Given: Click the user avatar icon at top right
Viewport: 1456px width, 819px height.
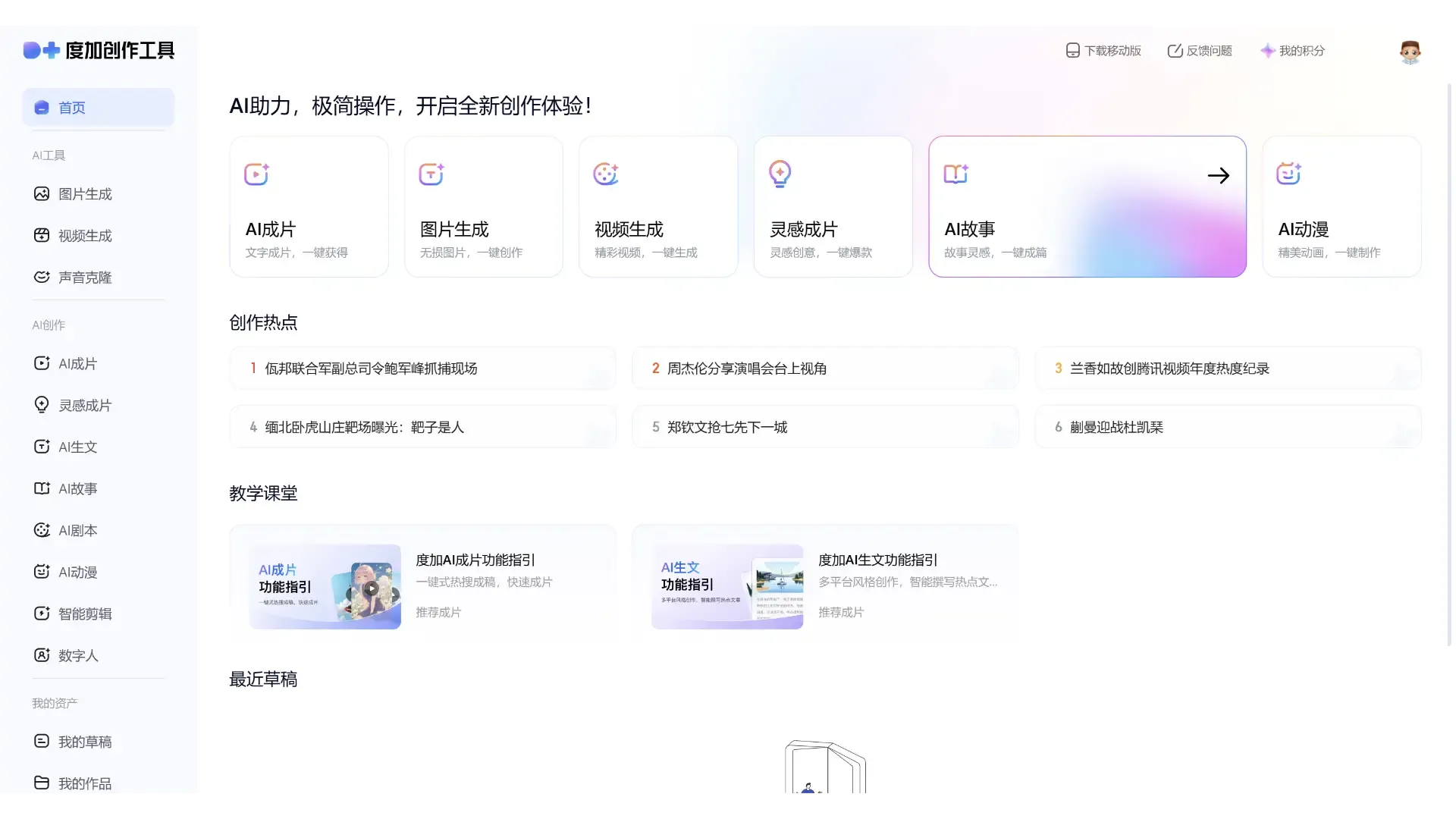Looking at the screenshot, I should [x=1410, y=51].
